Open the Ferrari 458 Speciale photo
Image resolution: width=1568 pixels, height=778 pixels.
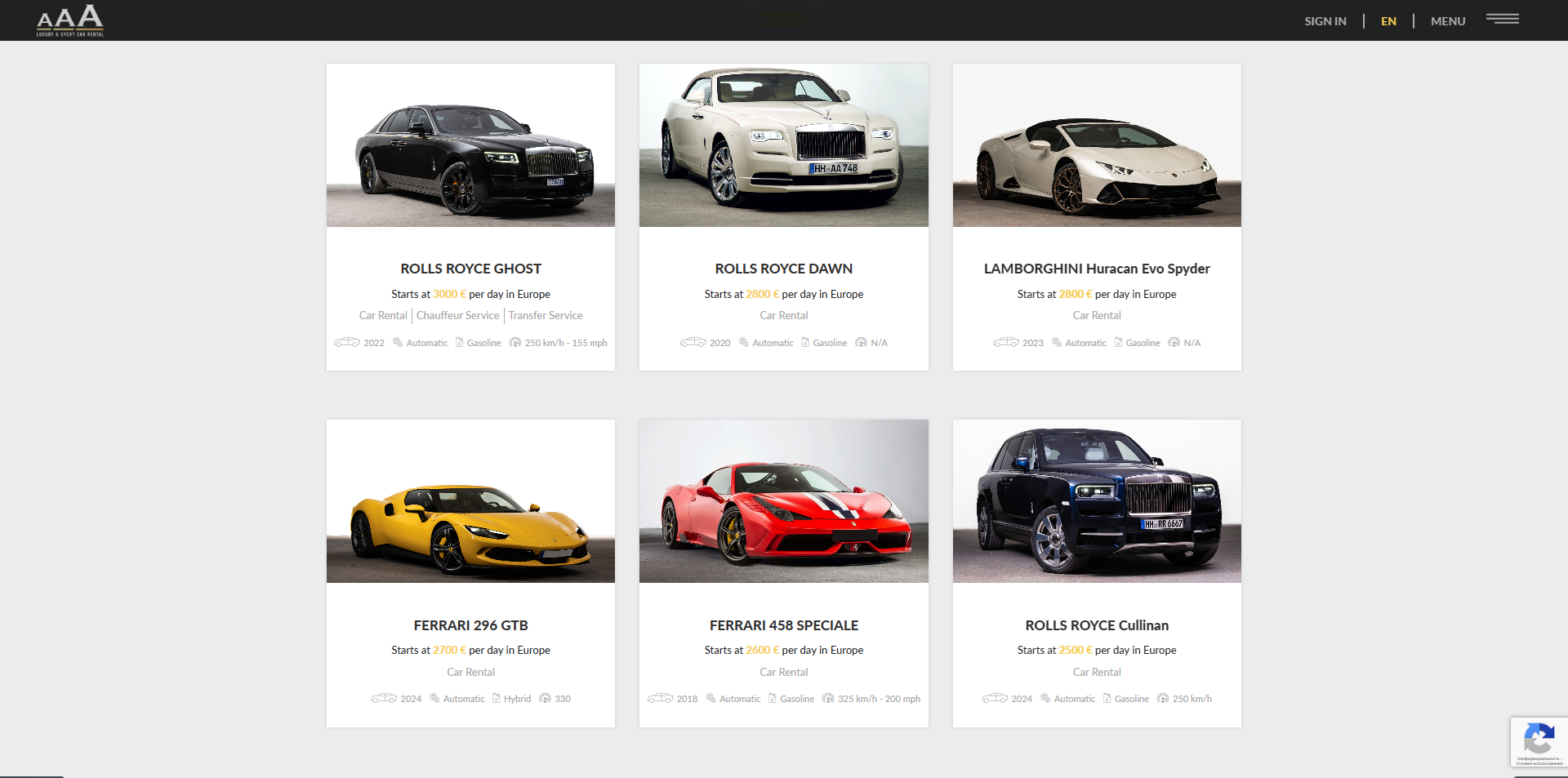[783, 501]
